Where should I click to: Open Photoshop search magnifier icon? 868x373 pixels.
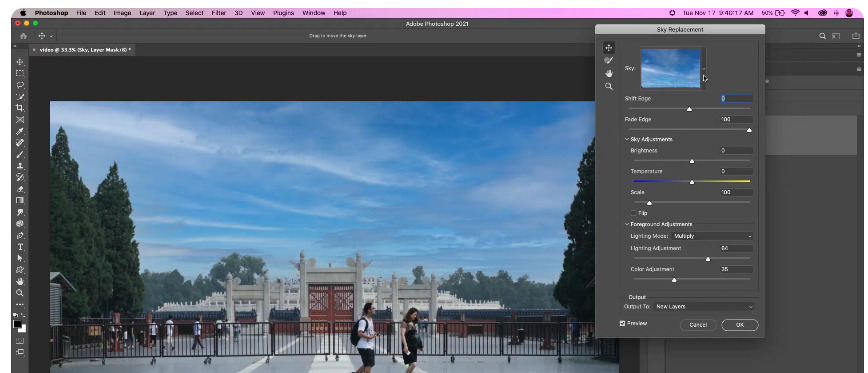[x=823, y=36]
